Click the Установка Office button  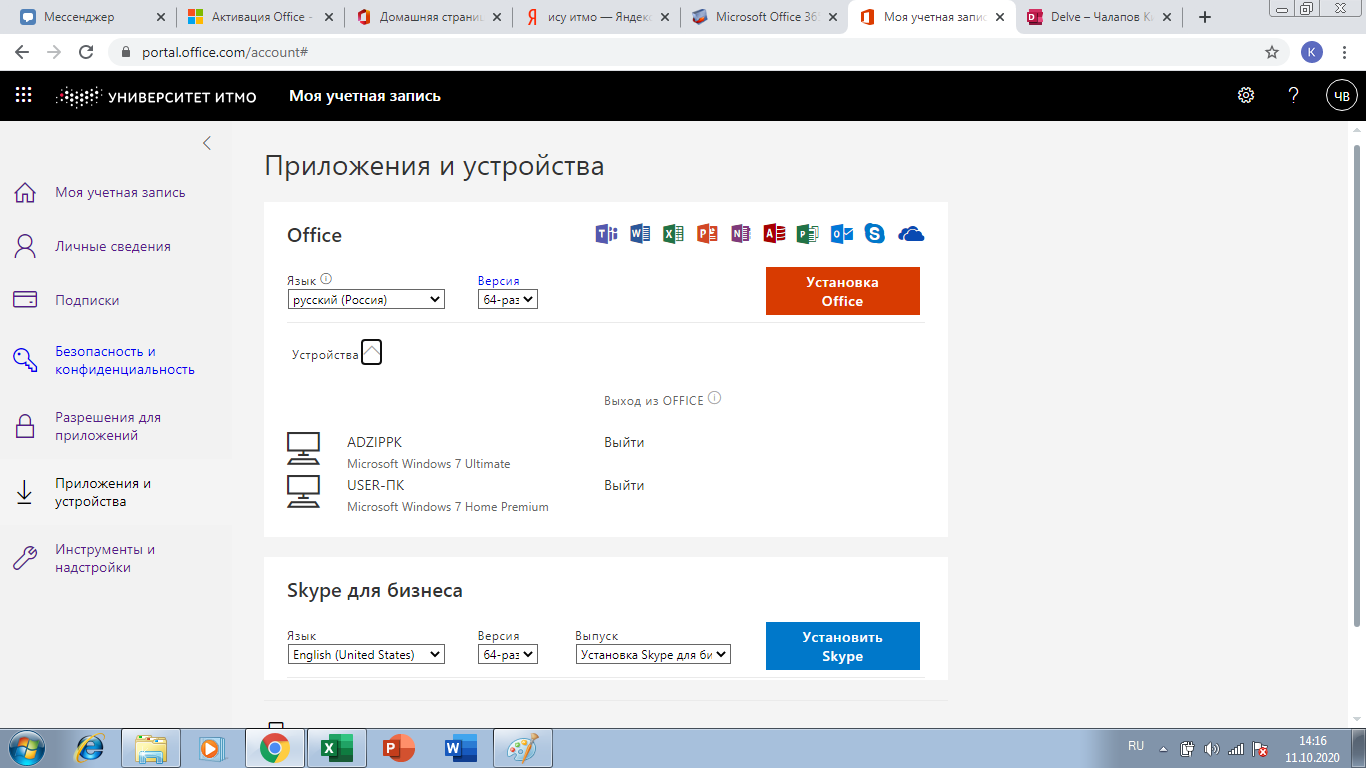pos(843,291)
